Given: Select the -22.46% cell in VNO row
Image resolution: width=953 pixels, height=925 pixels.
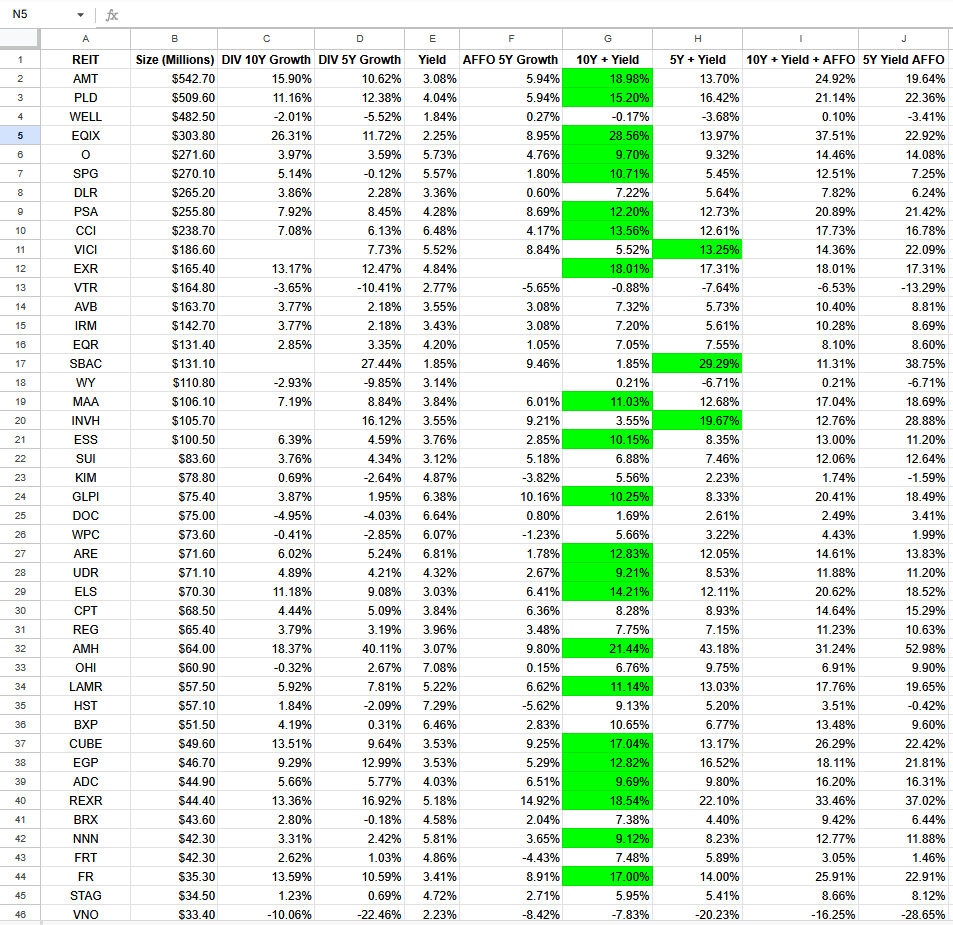Looking at the screenshot, I should point(360,914).
